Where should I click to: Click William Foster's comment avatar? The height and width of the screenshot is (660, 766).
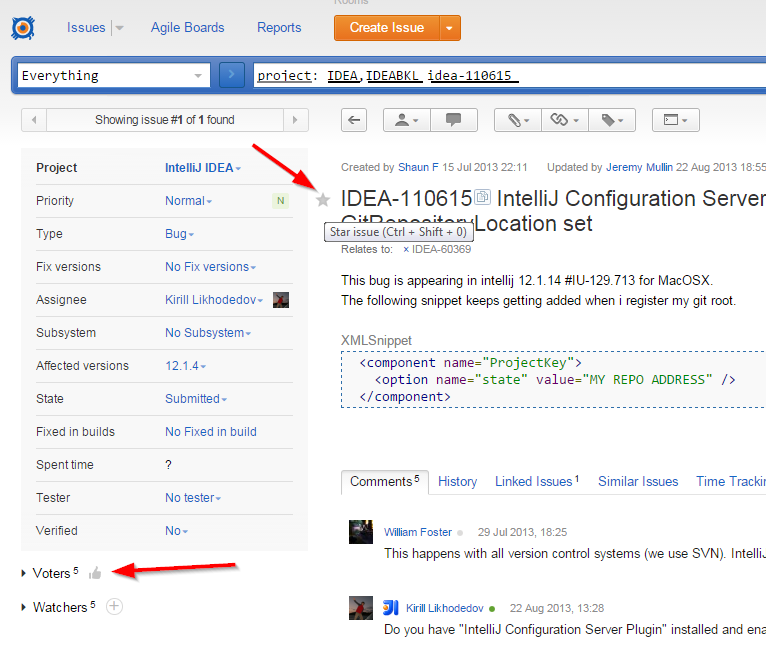click(x=361, y=532)
